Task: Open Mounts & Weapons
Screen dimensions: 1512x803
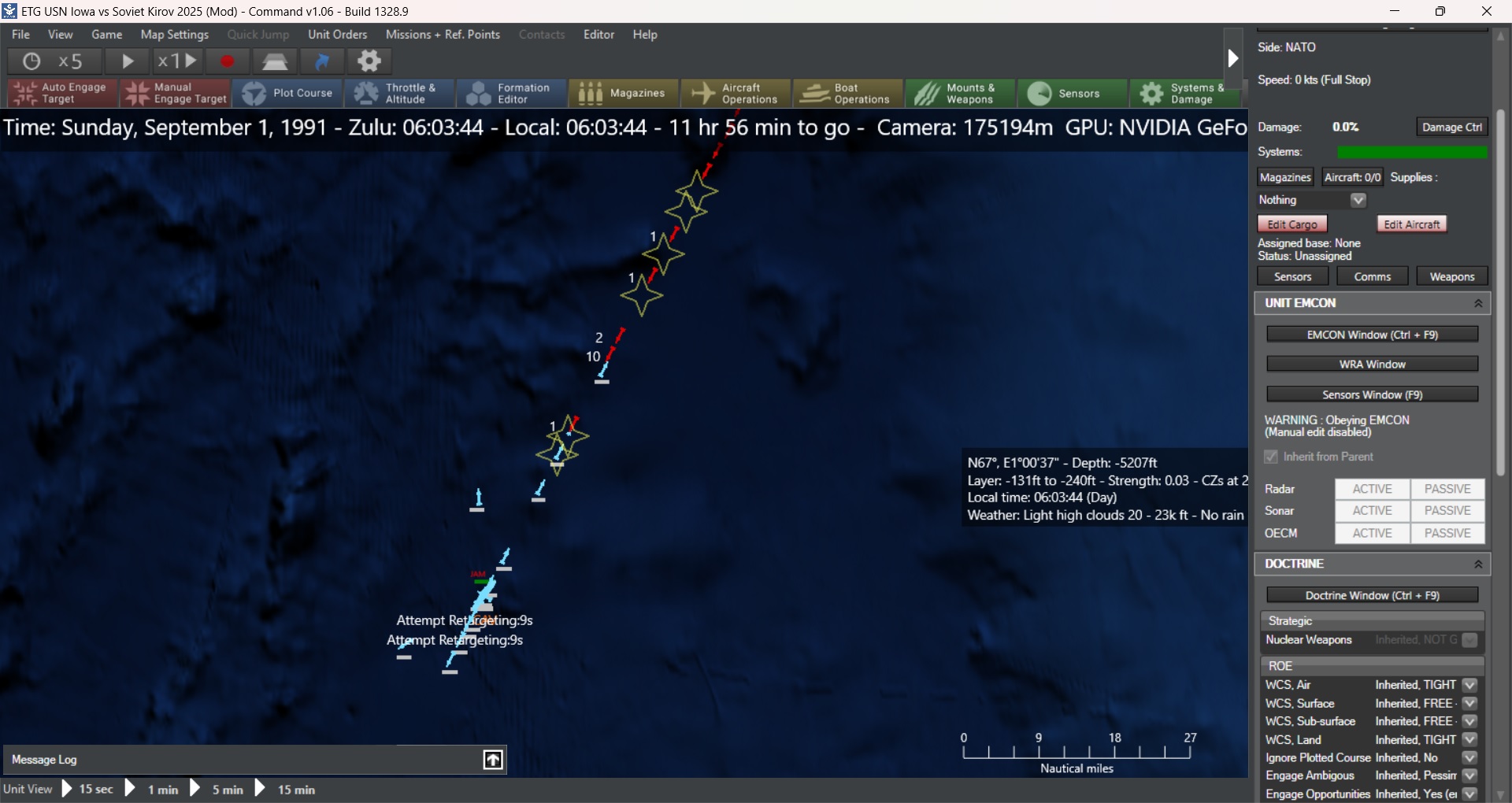Action: pos(960,93)
